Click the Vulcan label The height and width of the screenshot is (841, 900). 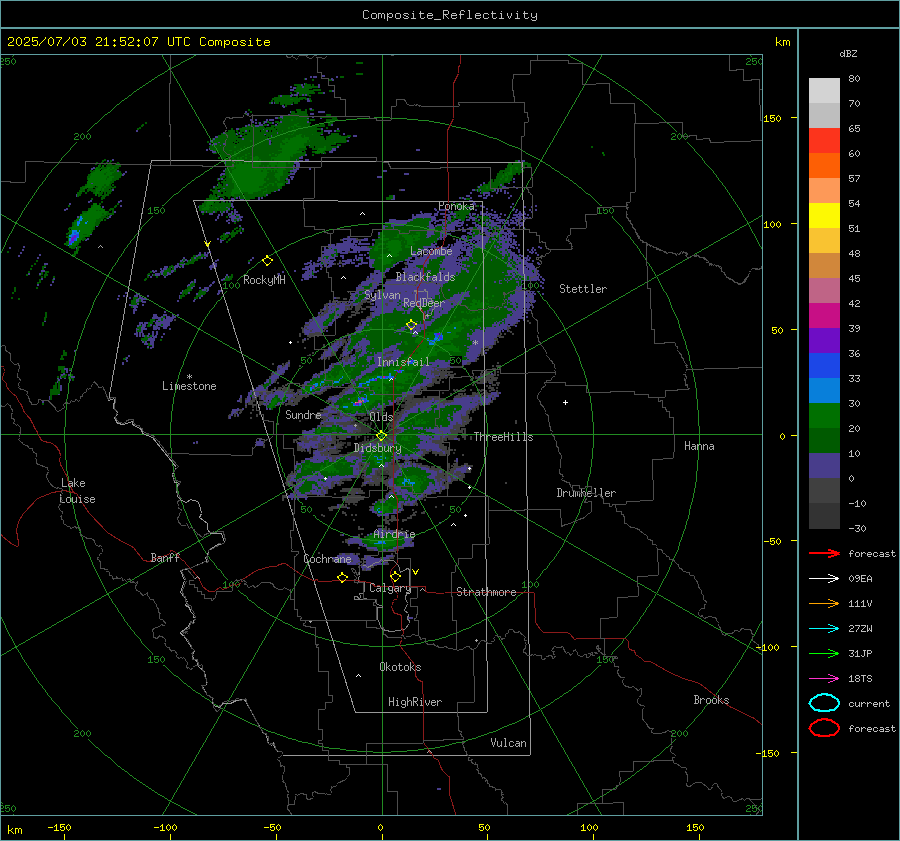(508, 743)
